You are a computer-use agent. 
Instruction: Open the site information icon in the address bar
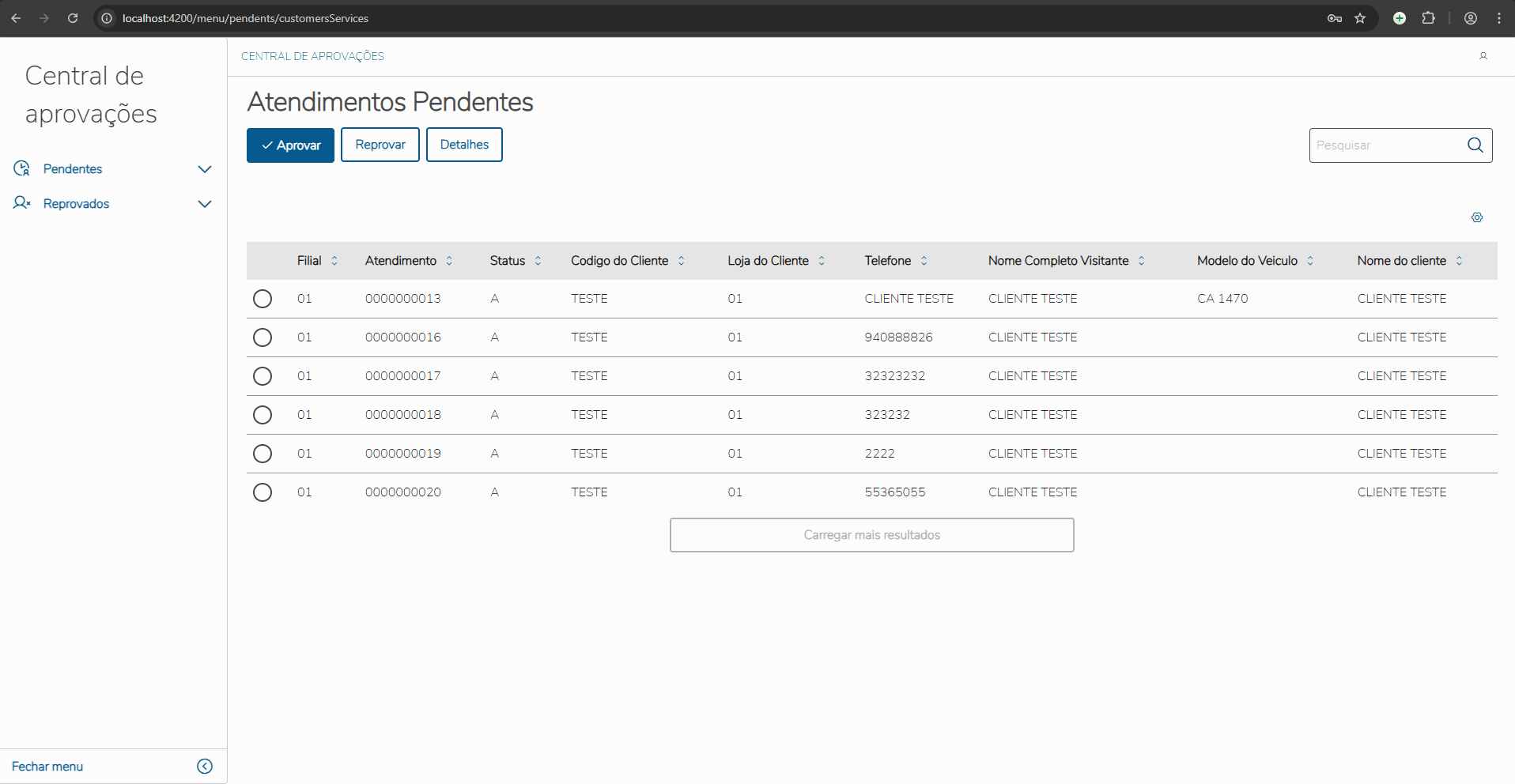[x=107, y=18]
